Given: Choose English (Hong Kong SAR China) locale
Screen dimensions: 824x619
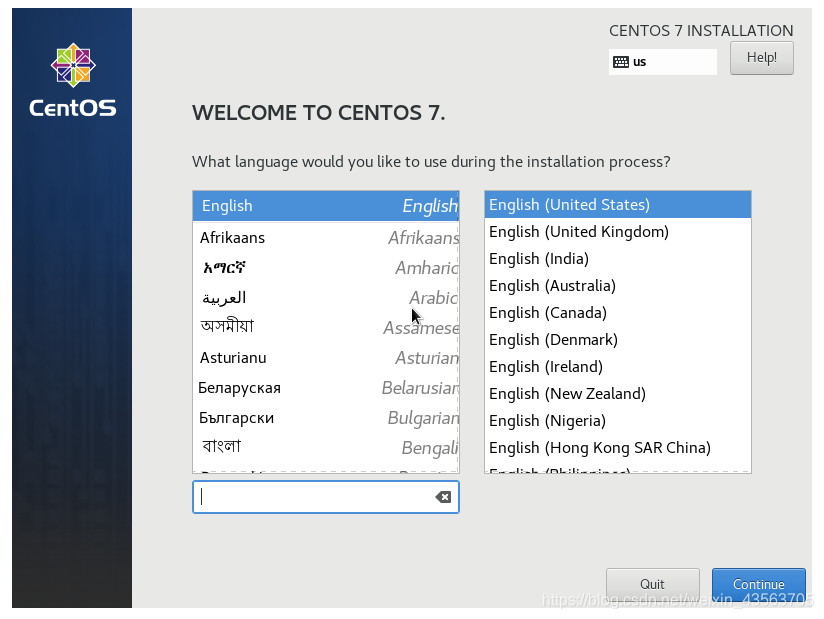Looking at the screenshot, I should click(x=617, y=448).
